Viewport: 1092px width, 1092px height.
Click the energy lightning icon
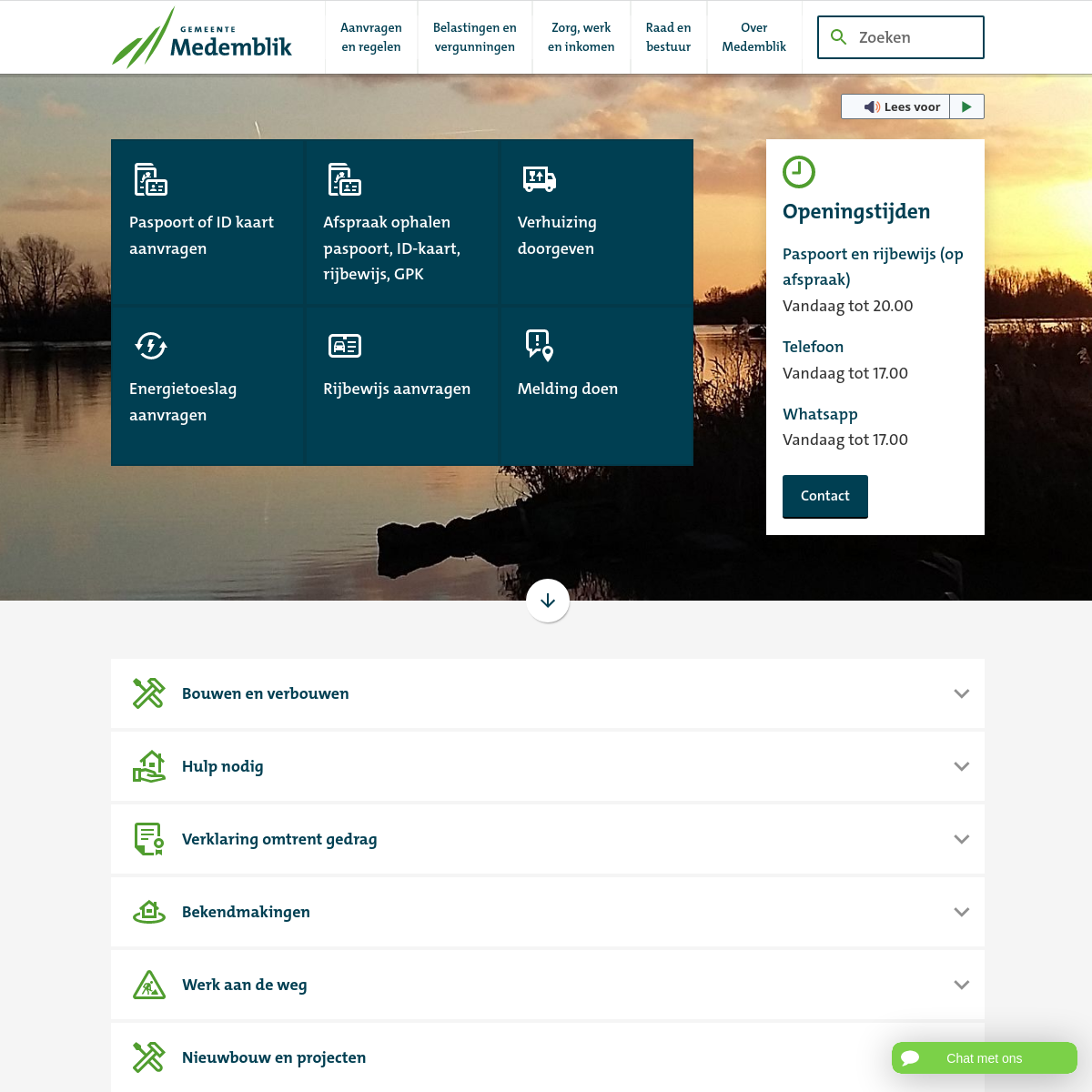point(151,346)
